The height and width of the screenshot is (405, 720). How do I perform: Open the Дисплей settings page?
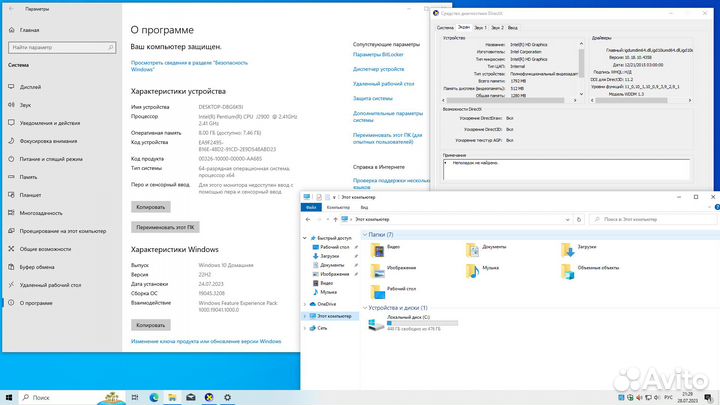pos(31,86)
